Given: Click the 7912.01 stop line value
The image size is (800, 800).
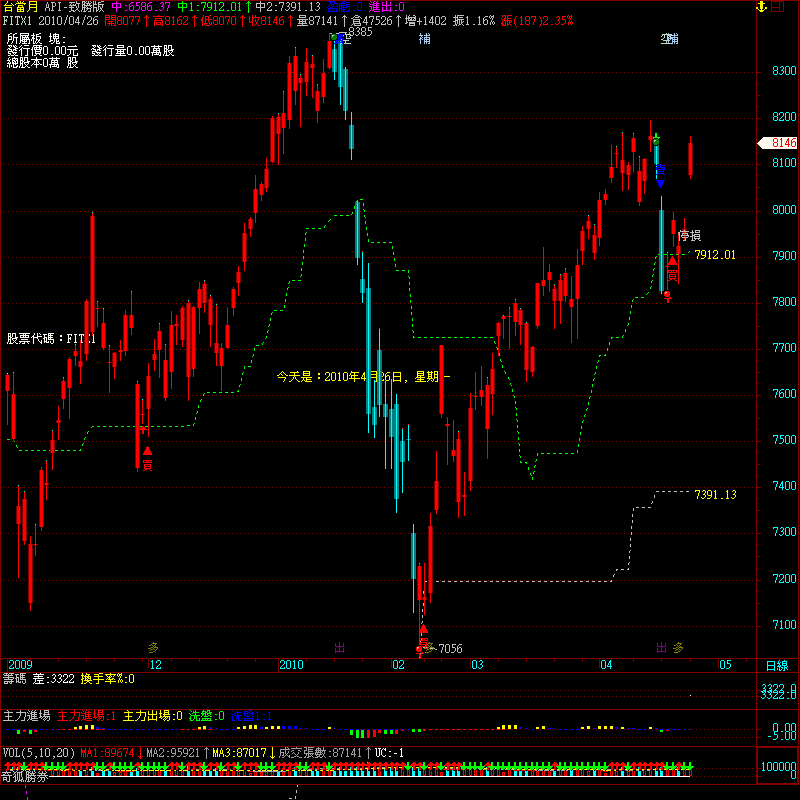Looking at the screenshot, I should click(x=715, y=255).
